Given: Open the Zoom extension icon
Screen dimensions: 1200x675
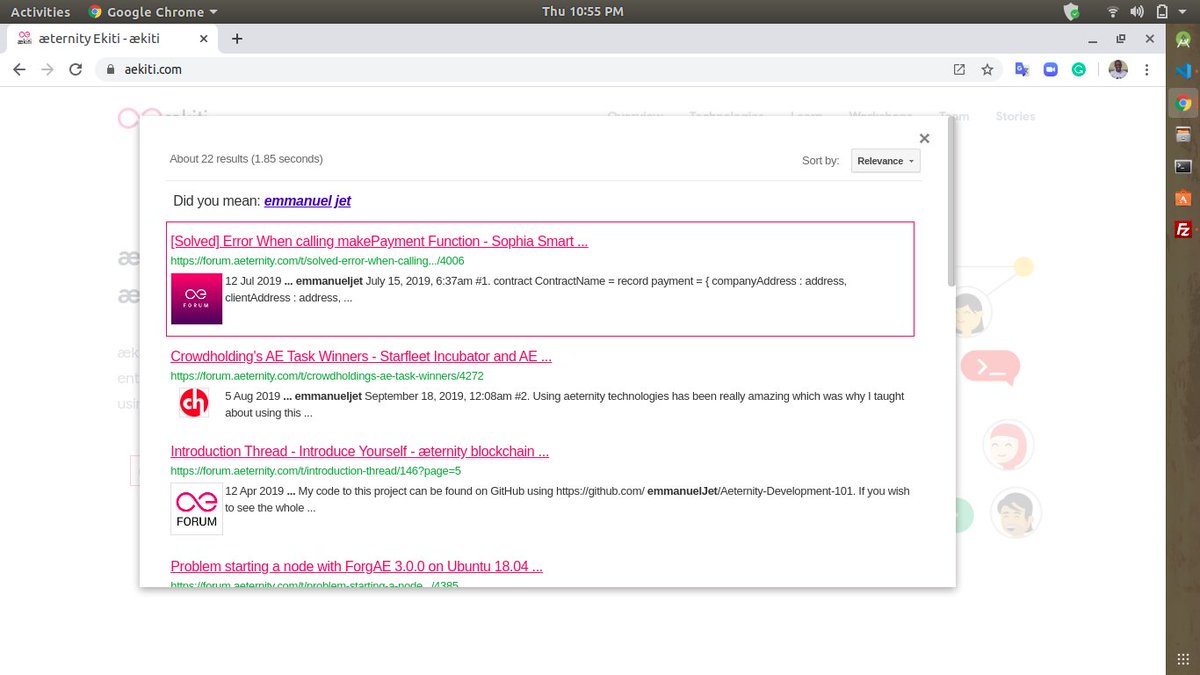Looking at the screenshot, I should coord(1050,70).
